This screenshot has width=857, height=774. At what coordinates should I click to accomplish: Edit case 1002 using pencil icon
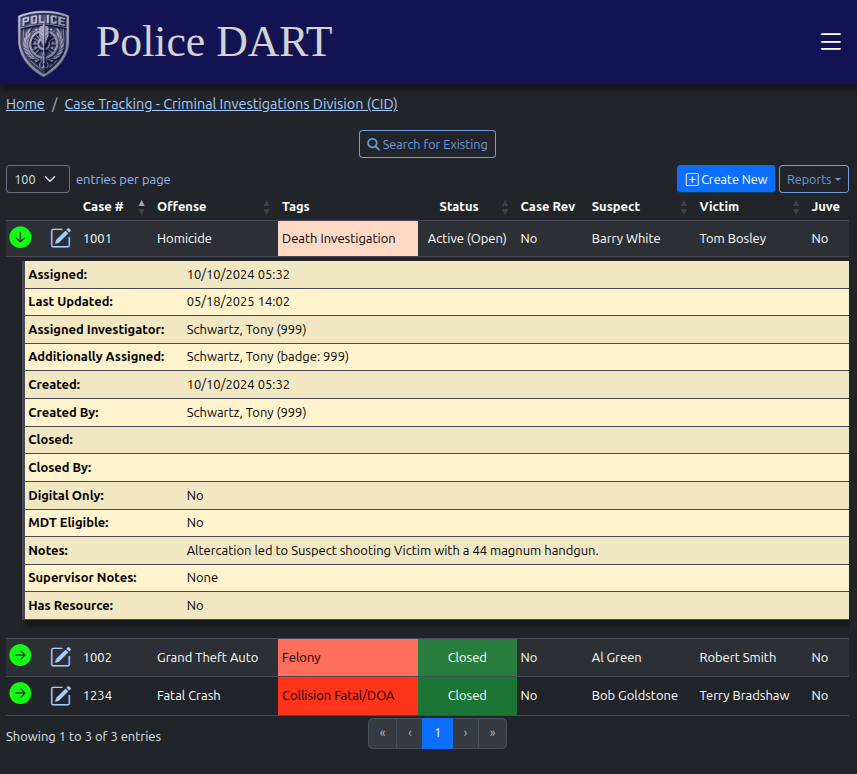61,657
